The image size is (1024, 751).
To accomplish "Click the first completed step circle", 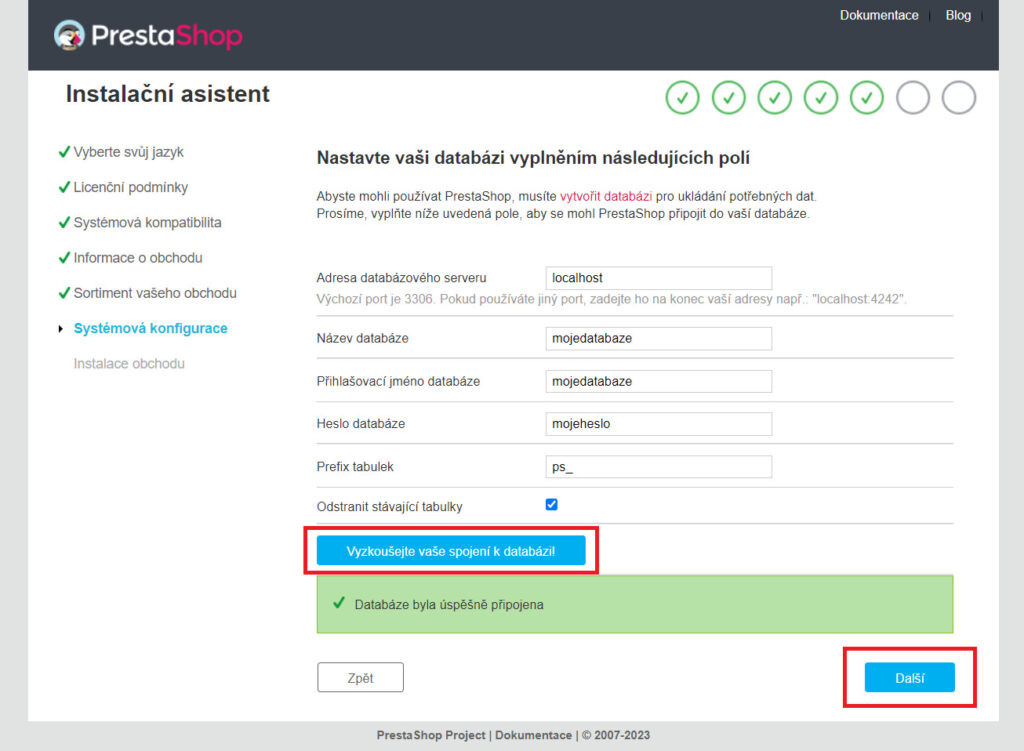I will point(682,98).
